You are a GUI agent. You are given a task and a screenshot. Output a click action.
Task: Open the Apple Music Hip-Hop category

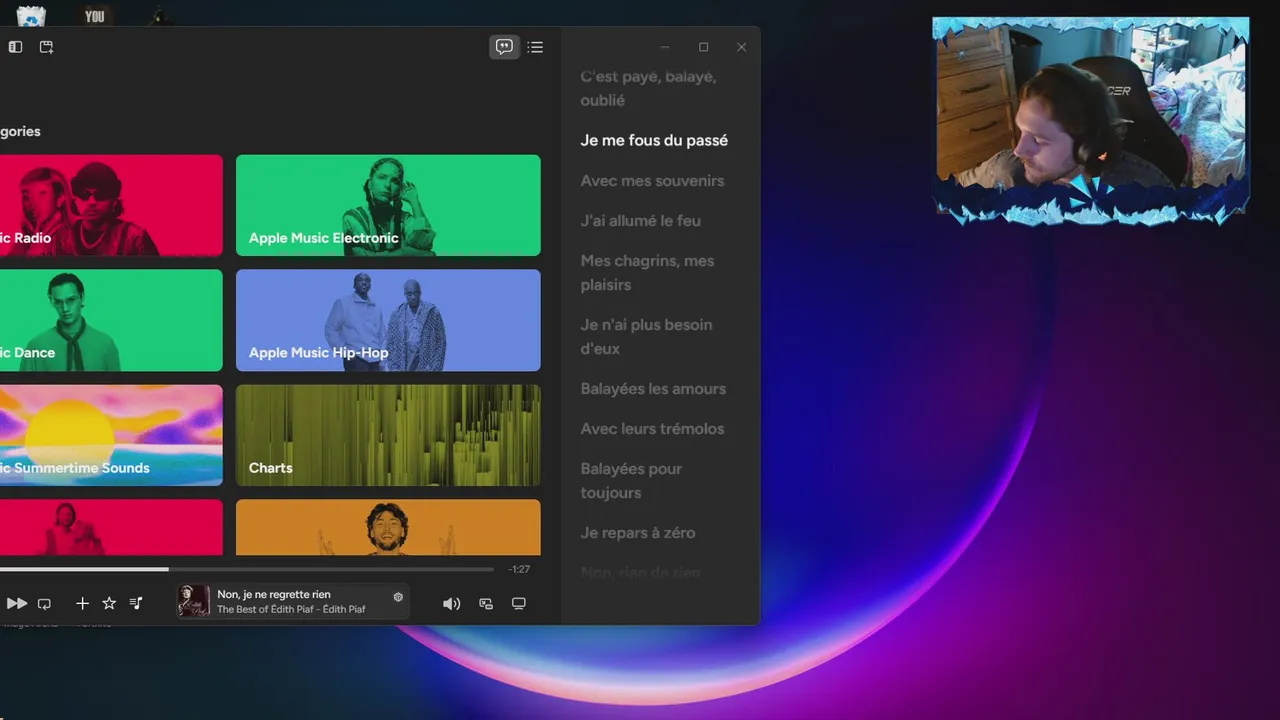pos(388,320)
